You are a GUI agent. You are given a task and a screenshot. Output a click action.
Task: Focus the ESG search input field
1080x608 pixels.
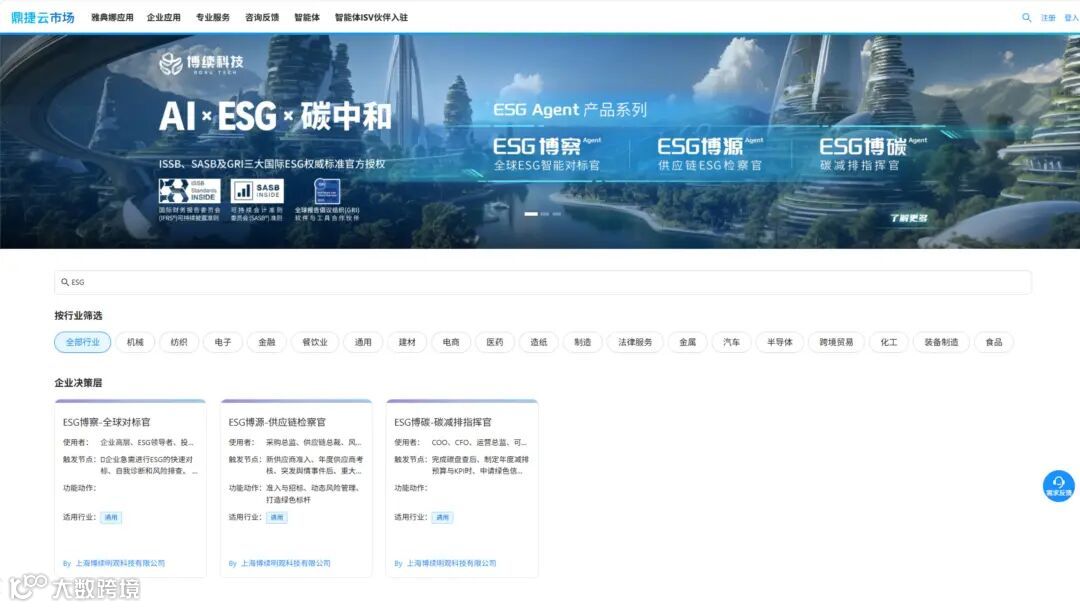[x=543, y=282]
